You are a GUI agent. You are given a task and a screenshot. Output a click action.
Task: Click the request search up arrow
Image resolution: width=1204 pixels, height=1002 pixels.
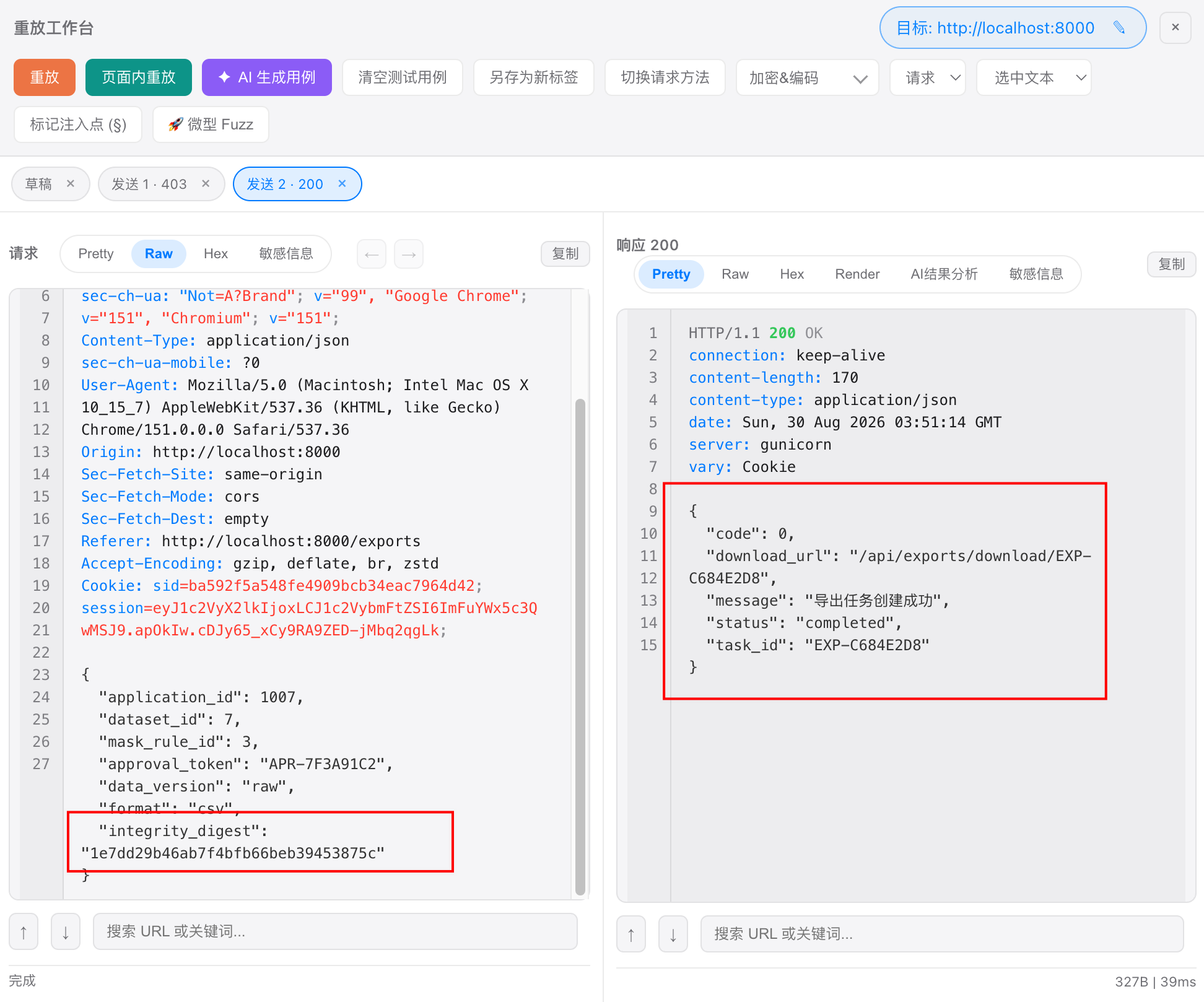24,931
